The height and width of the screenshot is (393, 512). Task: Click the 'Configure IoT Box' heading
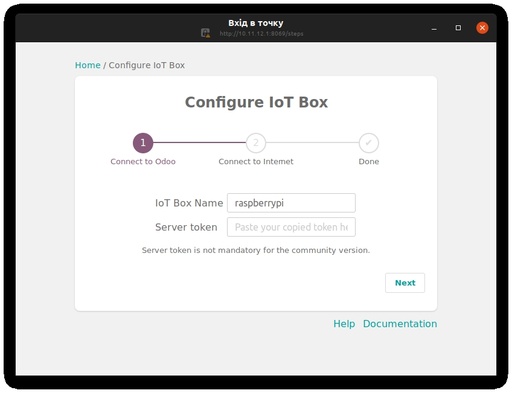(x=256, y=102)
